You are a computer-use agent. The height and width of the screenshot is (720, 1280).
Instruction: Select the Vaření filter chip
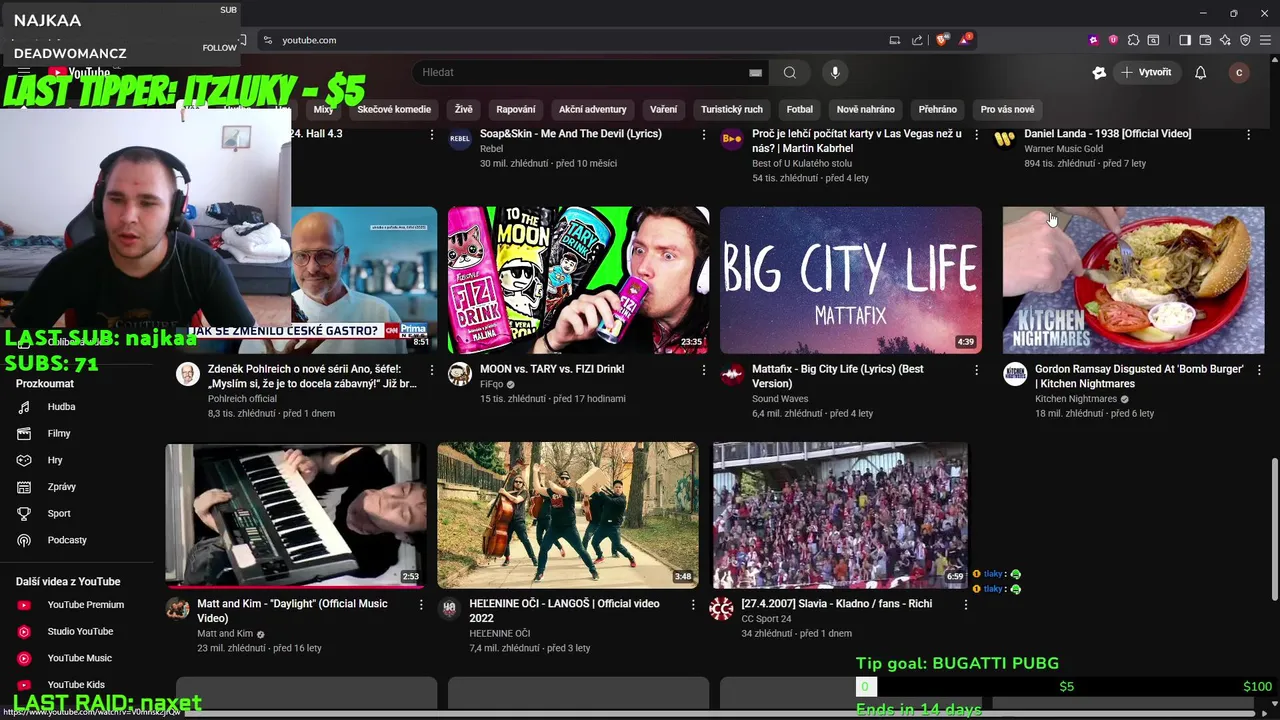663,109
